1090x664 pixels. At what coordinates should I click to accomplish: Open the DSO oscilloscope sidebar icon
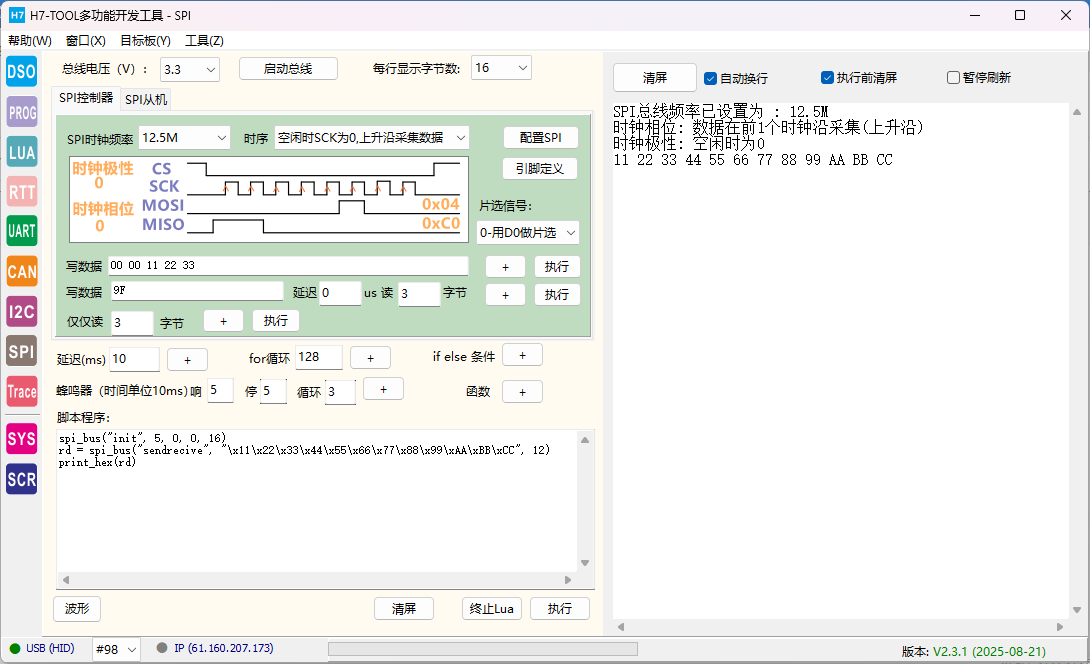(x=21, y=71)
